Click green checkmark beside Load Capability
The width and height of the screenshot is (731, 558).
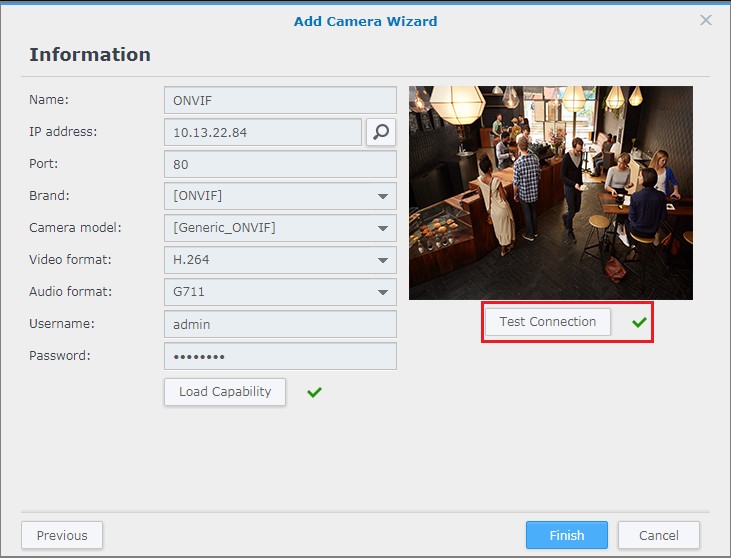pos(314,392)
